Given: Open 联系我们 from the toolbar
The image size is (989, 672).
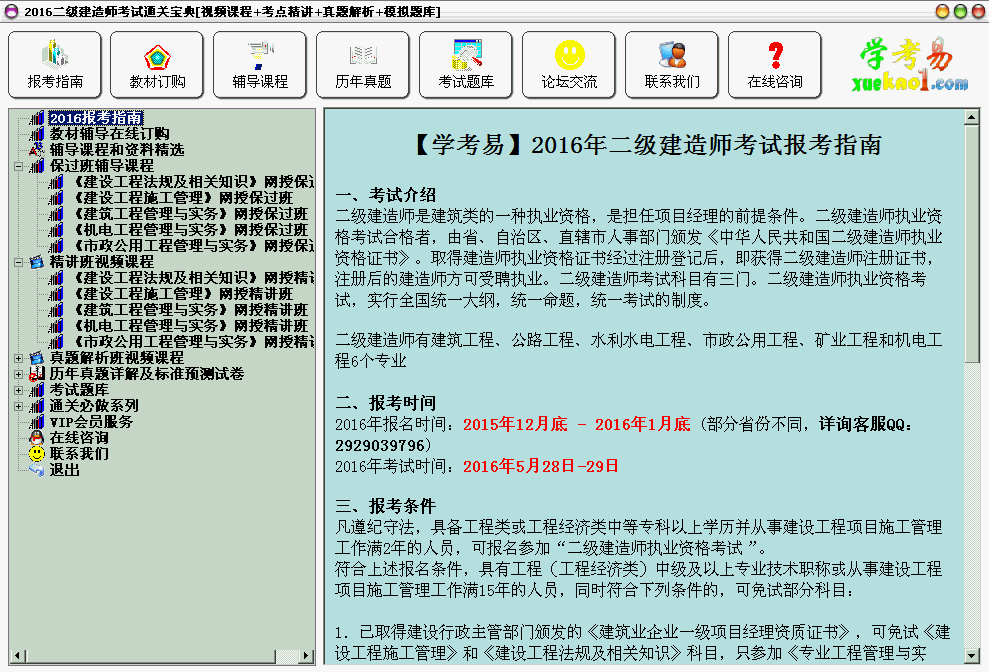Looking at the screenshot, I should 671,64.
